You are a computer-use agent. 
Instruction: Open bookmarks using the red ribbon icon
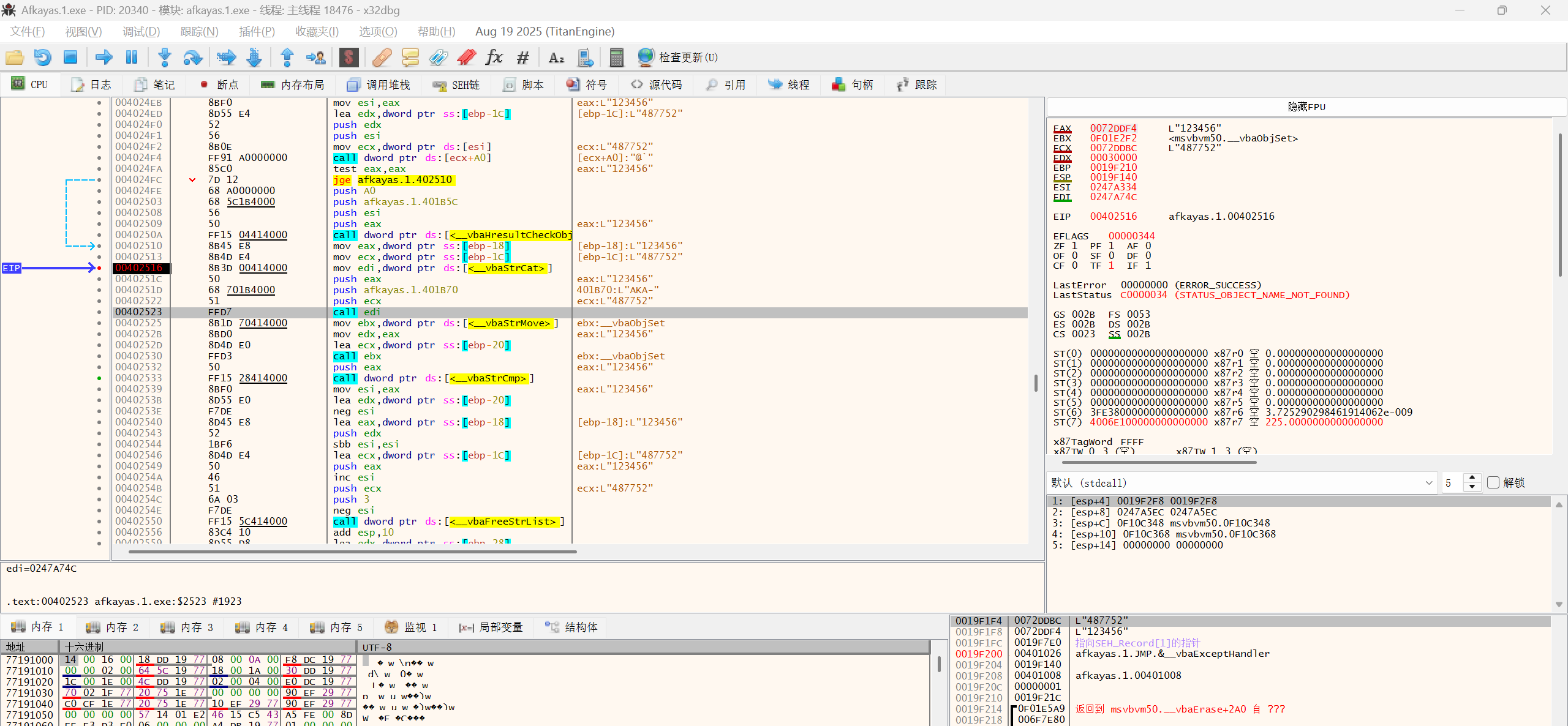pos(466,58)
